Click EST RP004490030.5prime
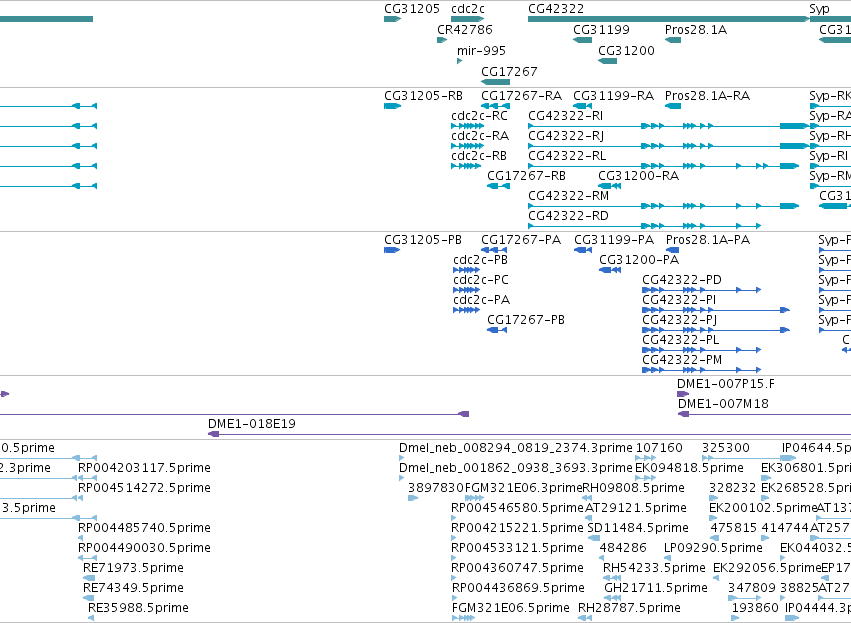Screen dimensions: 851x623 144,548
